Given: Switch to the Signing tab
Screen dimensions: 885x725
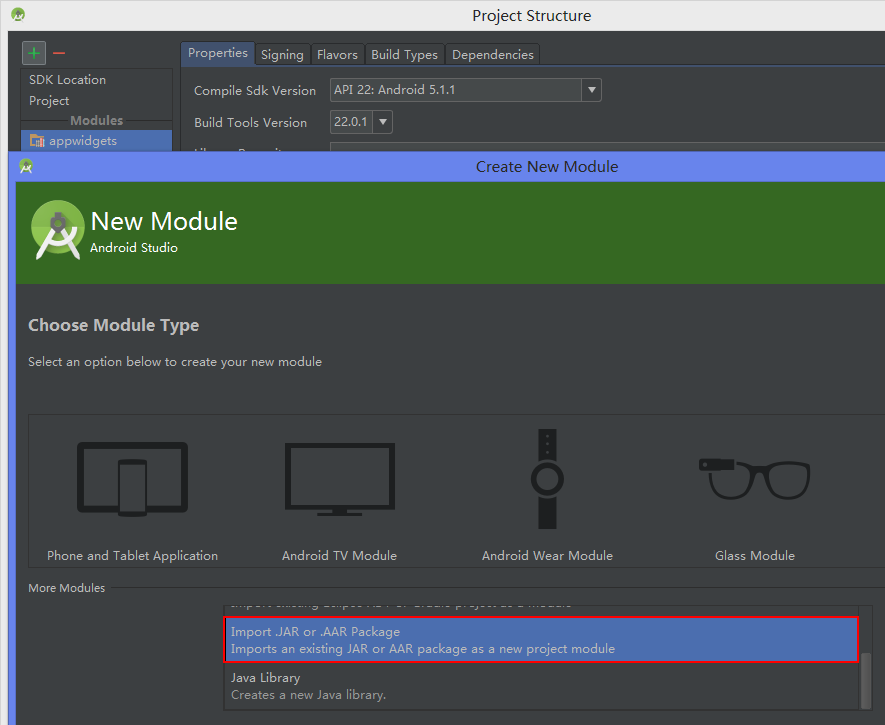Looking at the screenshot, I should [281, 54].
